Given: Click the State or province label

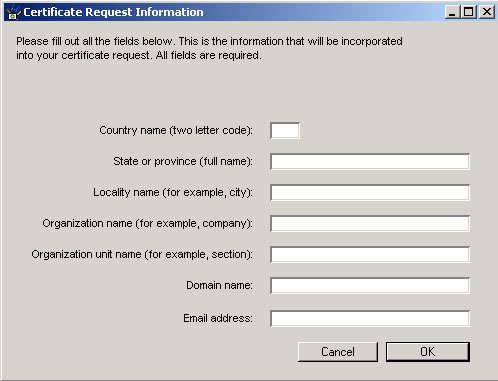Looking at the screenshot, I should 183,161.
